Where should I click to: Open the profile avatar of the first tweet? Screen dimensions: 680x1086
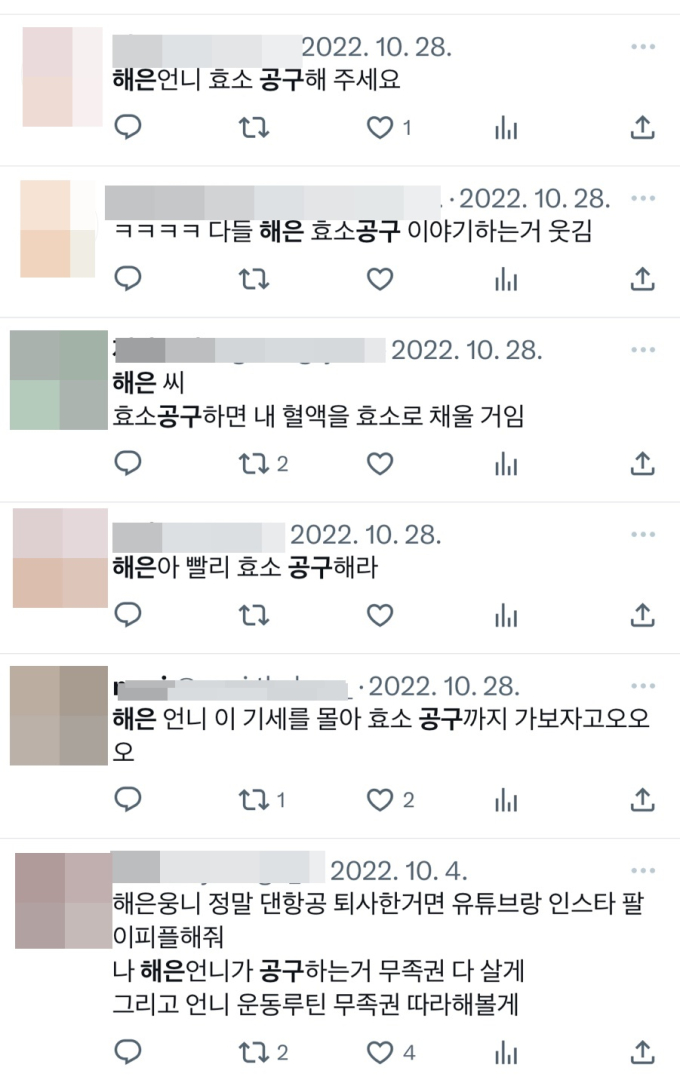pyautogui.click(x=62, y=77)
